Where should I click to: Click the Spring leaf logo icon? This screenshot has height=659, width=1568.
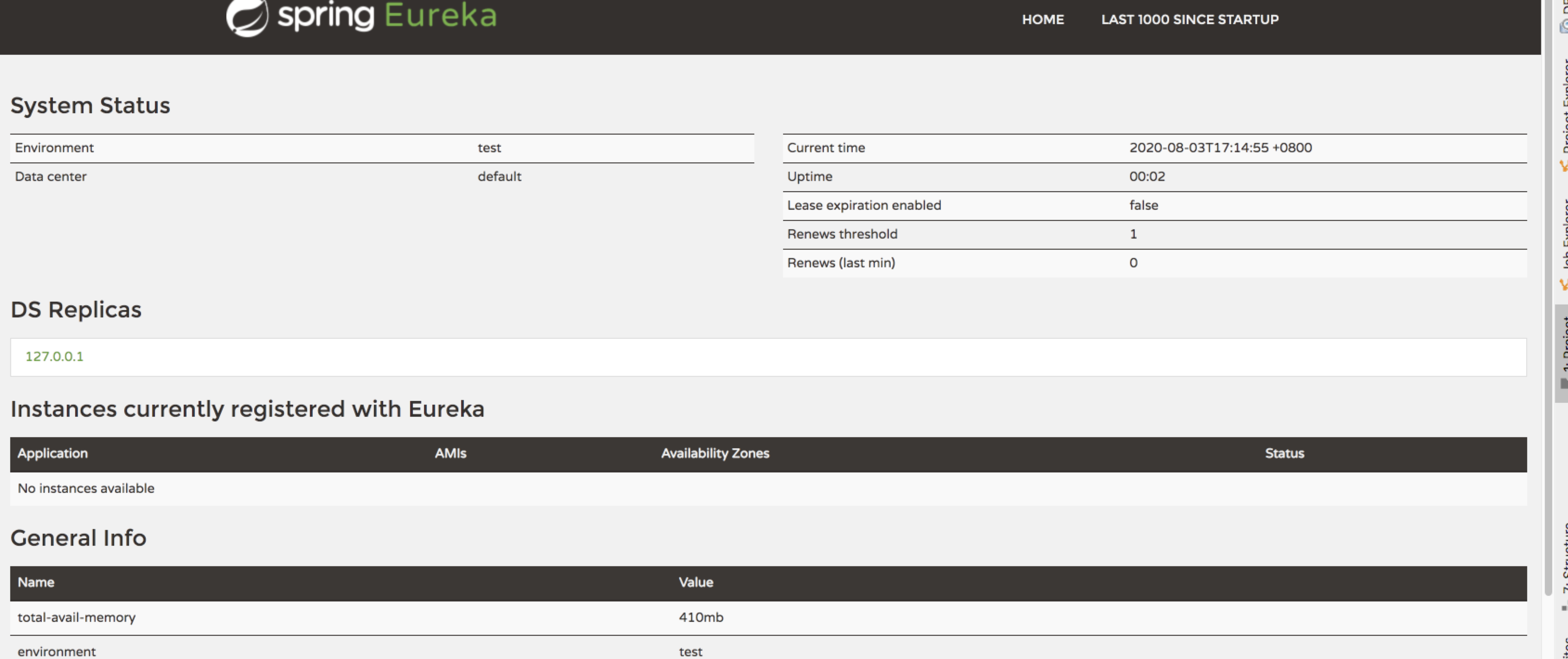tap(247, 17)
